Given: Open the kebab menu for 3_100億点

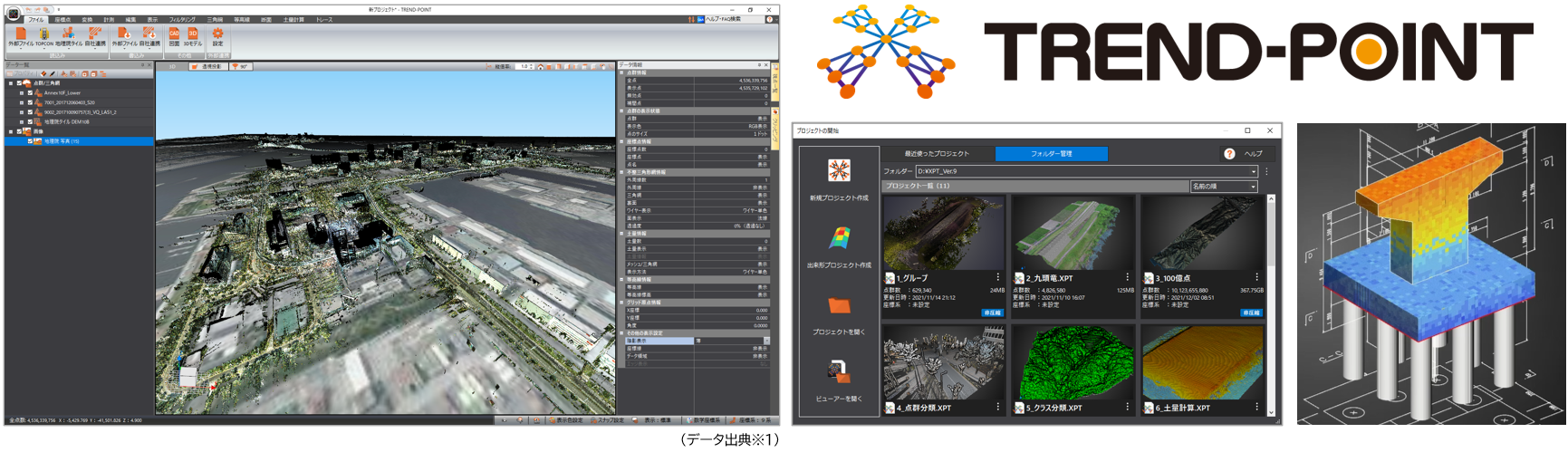Looking at the screenshot, I should [1257, 278].
